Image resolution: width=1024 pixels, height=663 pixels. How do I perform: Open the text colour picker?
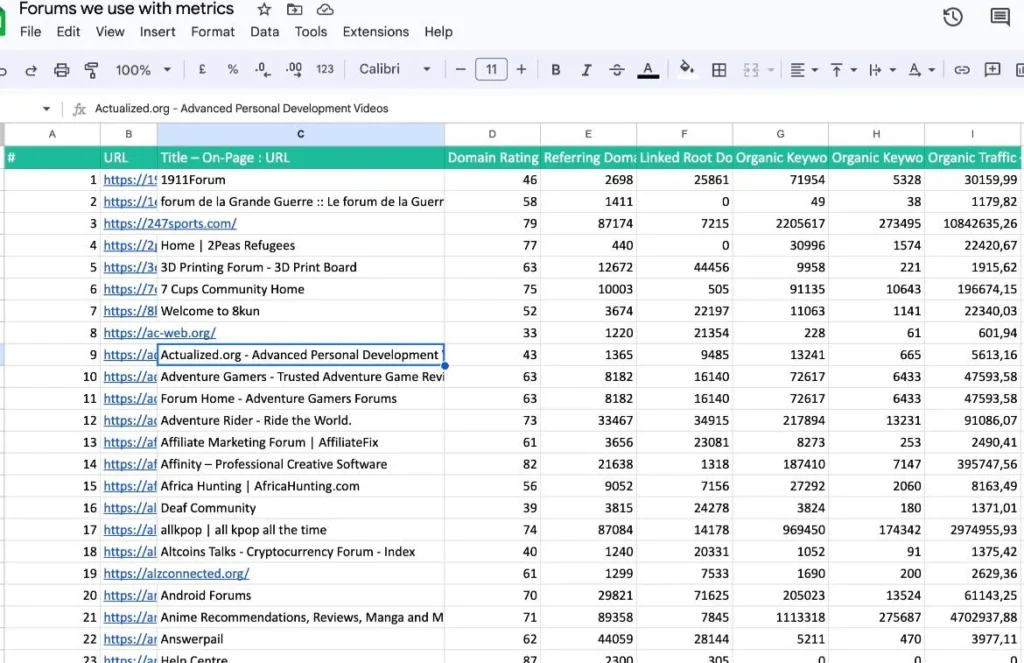coord(648,70)
